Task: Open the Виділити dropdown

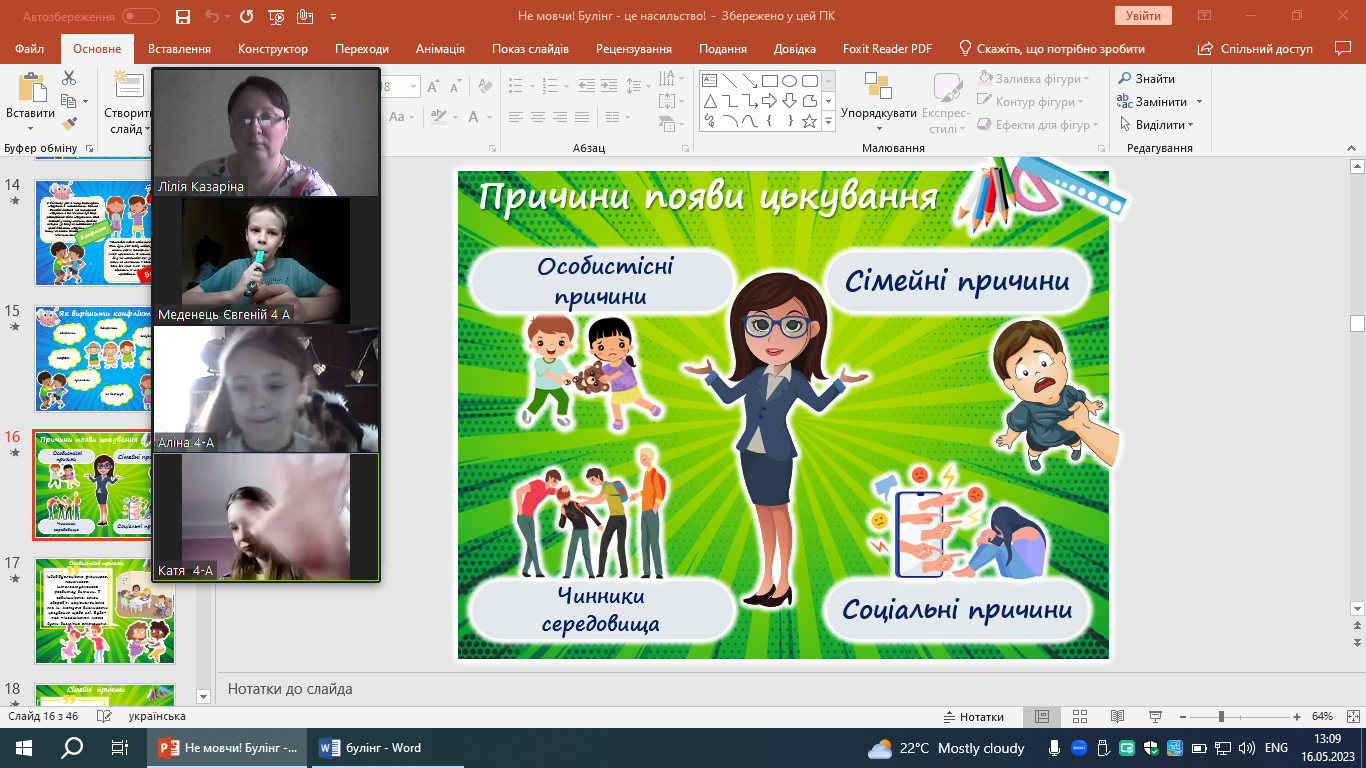Action: [x=1157, y=125]
